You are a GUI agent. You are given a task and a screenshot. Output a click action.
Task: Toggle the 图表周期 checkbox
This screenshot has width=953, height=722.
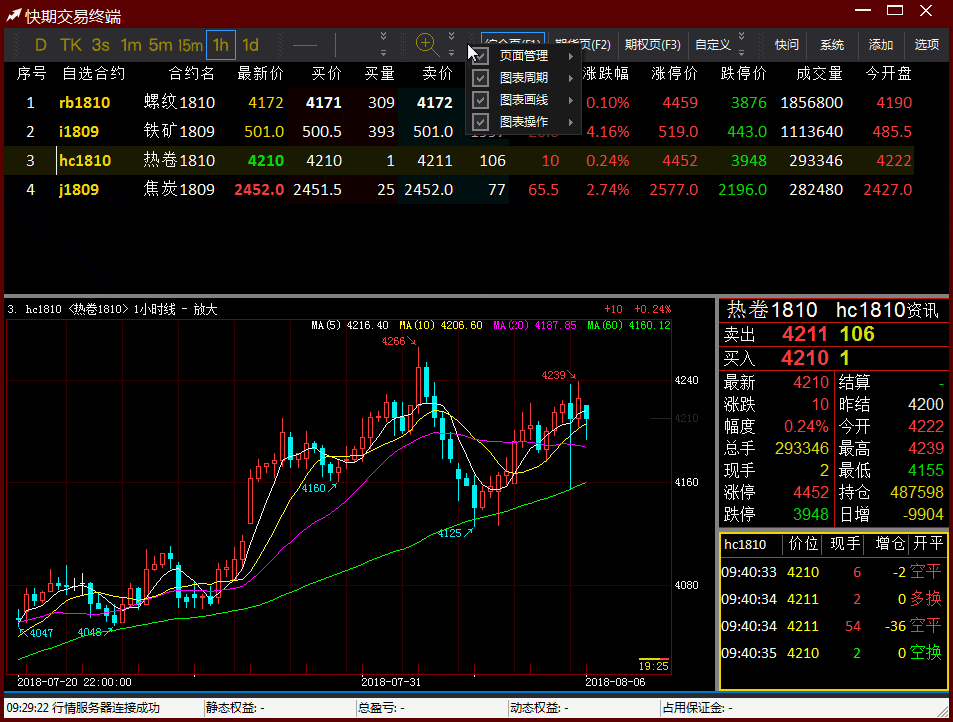pos(480,78)
